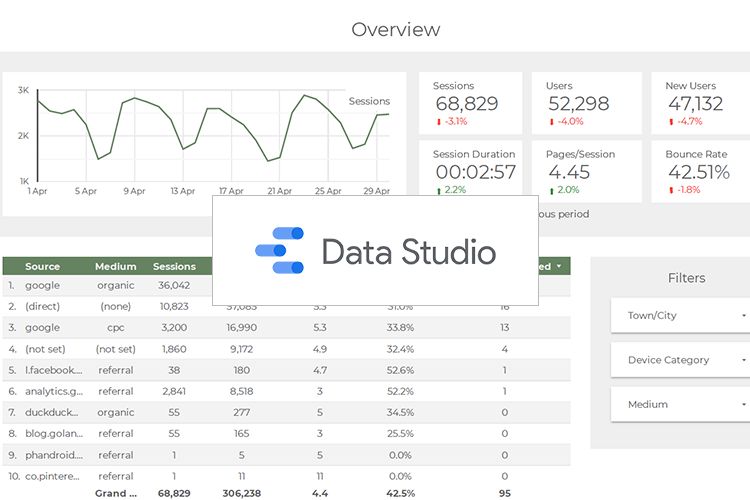Click the Data Studio logo icon
Image resolution: width=750 pixels, height=500 pixels.
pos(280,250)
